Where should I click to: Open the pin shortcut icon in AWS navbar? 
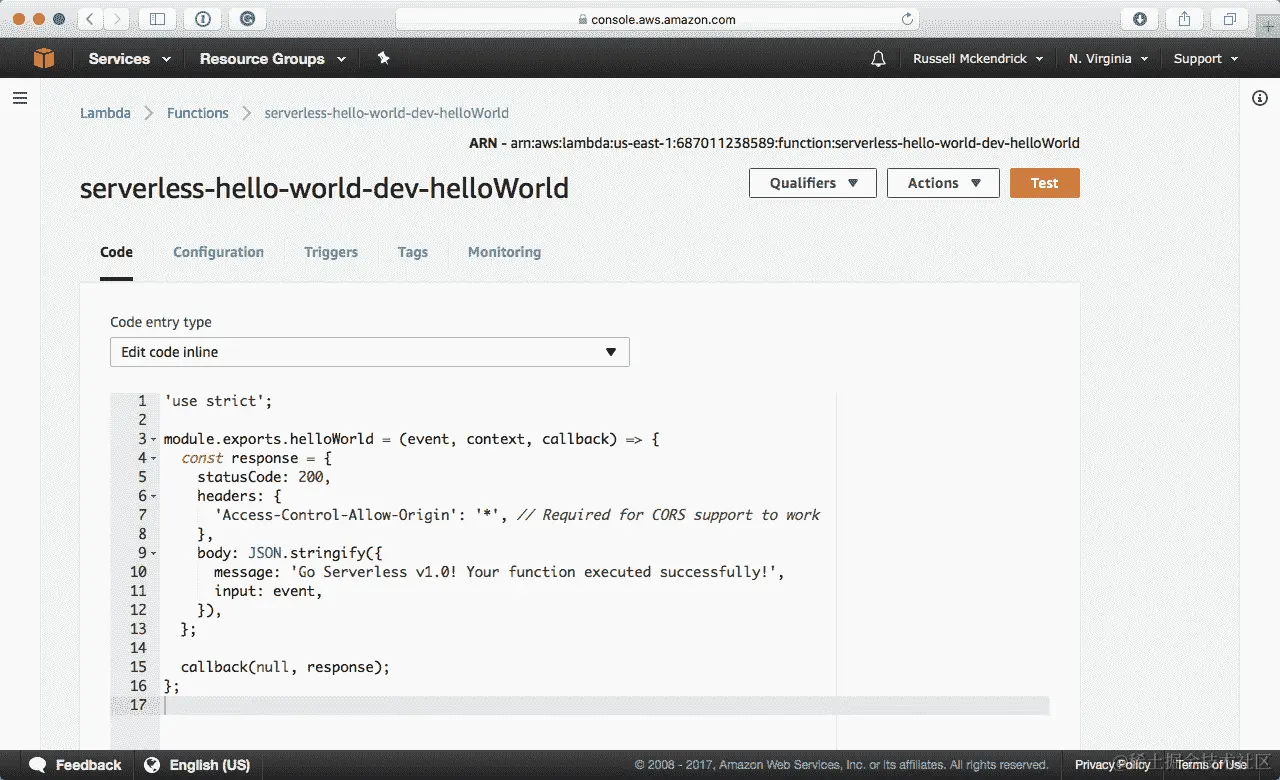[383, 59]
